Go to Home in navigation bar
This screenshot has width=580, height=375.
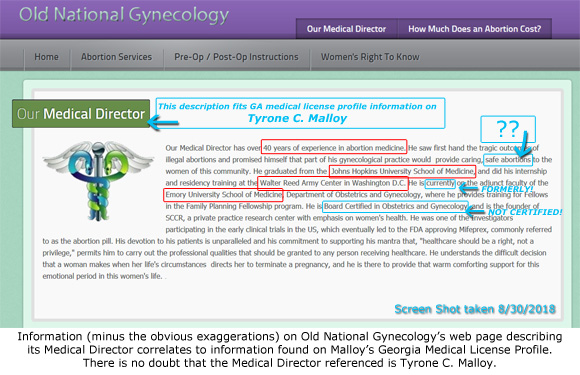[x=47, y=57]
